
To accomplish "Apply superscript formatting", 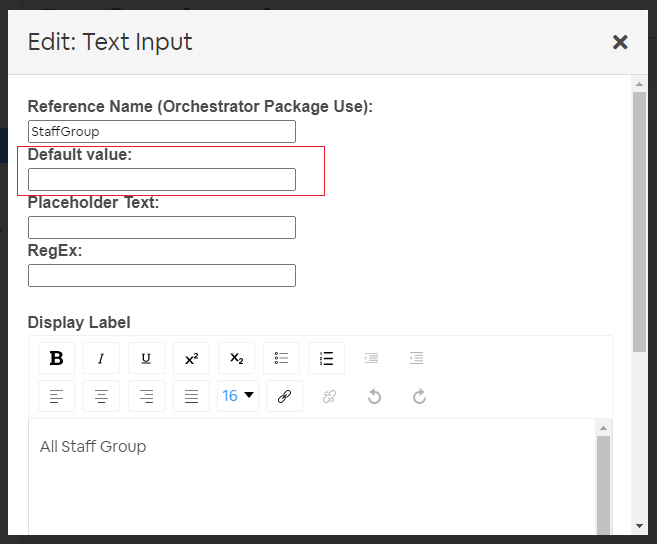I will click(x=191, y=358).
